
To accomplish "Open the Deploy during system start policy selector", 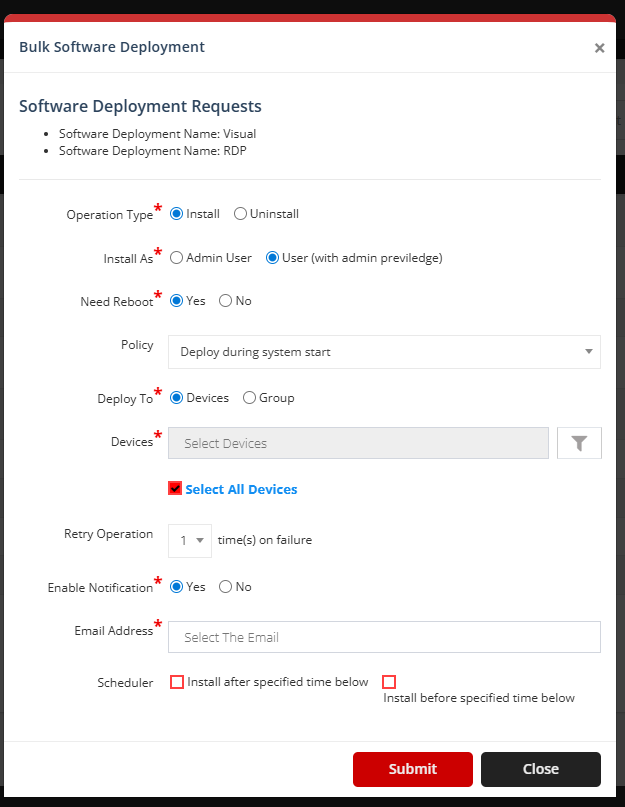I will point(384,352).
